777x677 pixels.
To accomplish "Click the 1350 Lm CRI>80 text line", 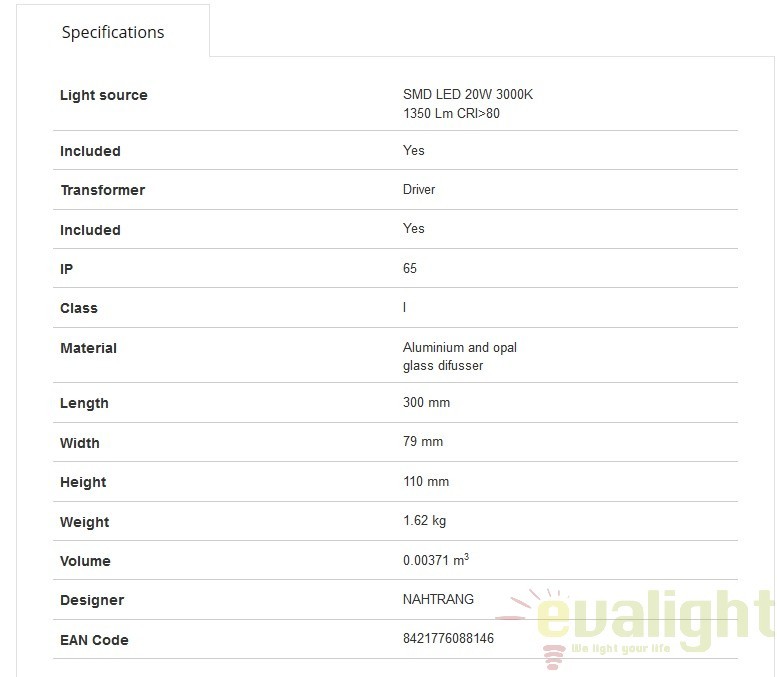I will point(451,113).
